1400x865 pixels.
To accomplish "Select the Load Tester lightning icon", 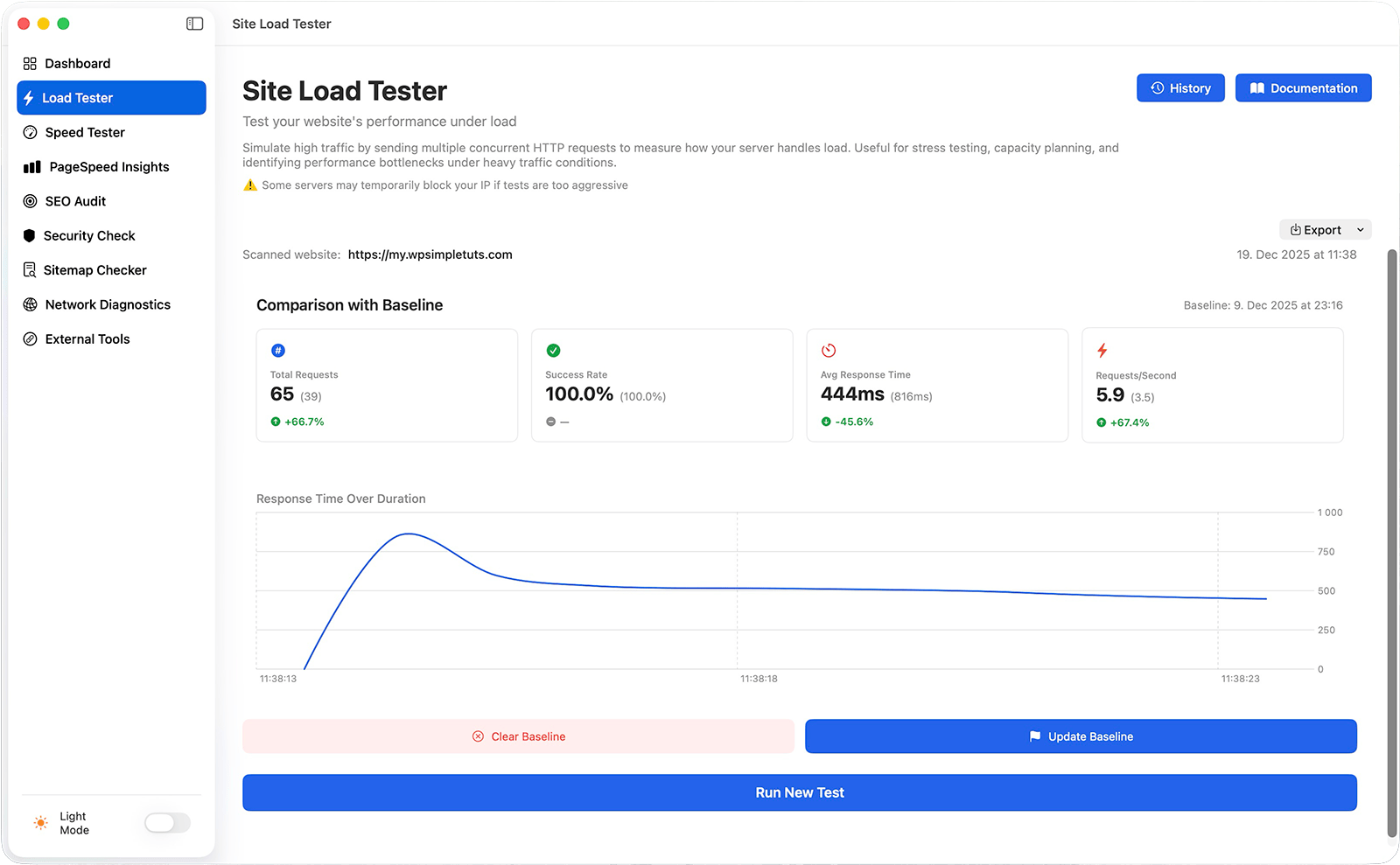I will pos(31,98).
